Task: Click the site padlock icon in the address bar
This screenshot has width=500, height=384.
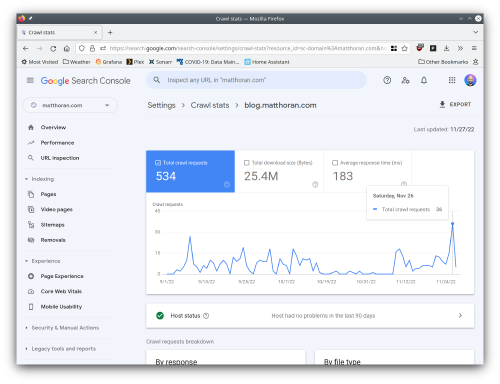Action: click(x=92, y=48)
